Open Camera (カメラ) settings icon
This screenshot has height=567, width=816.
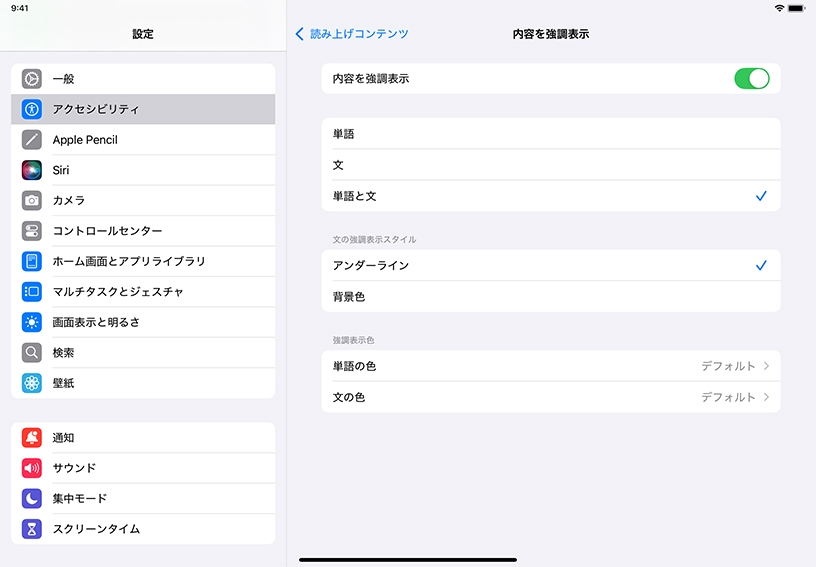coord(31,200)
